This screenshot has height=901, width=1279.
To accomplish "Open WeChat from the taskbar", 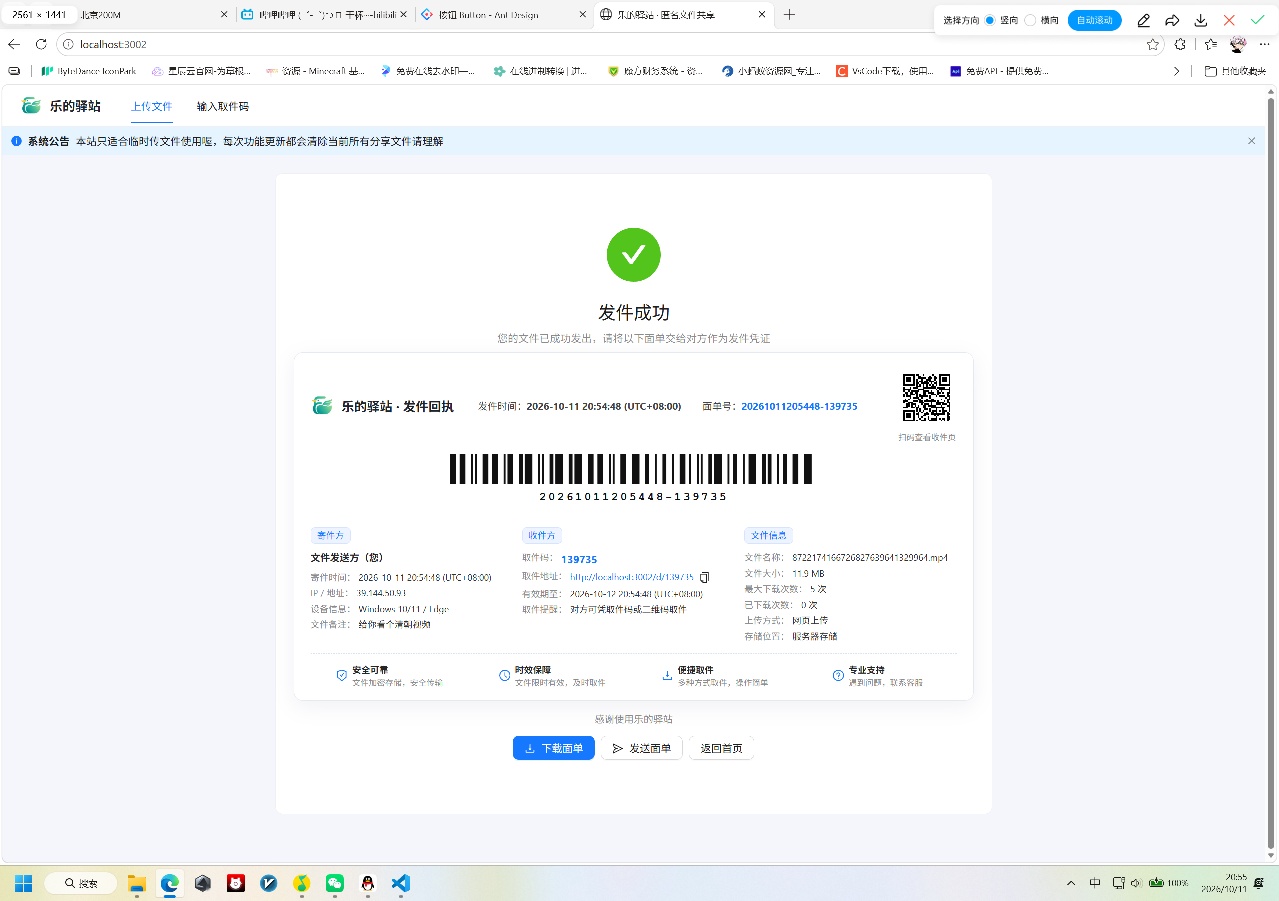I will (335, 883).
